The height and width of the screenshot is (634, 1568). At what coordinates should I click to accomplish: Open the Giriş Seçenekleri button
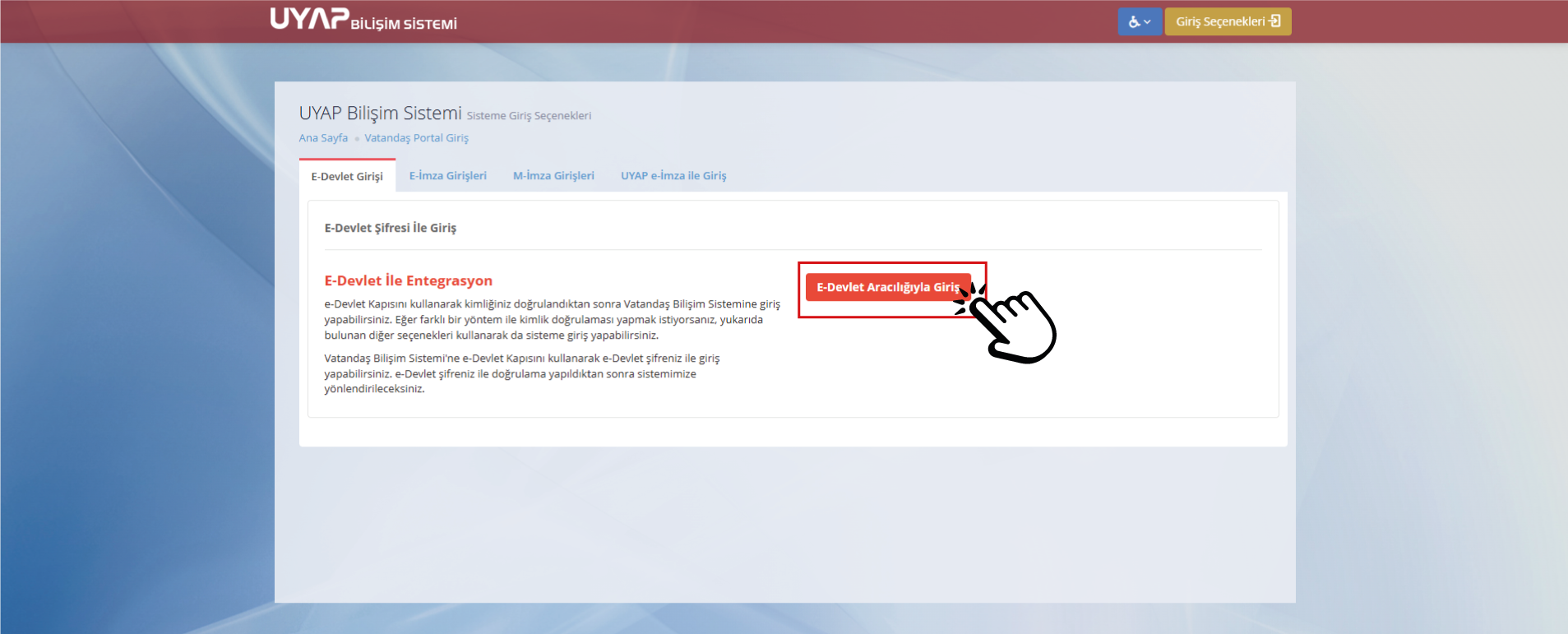coord(1219,21)
